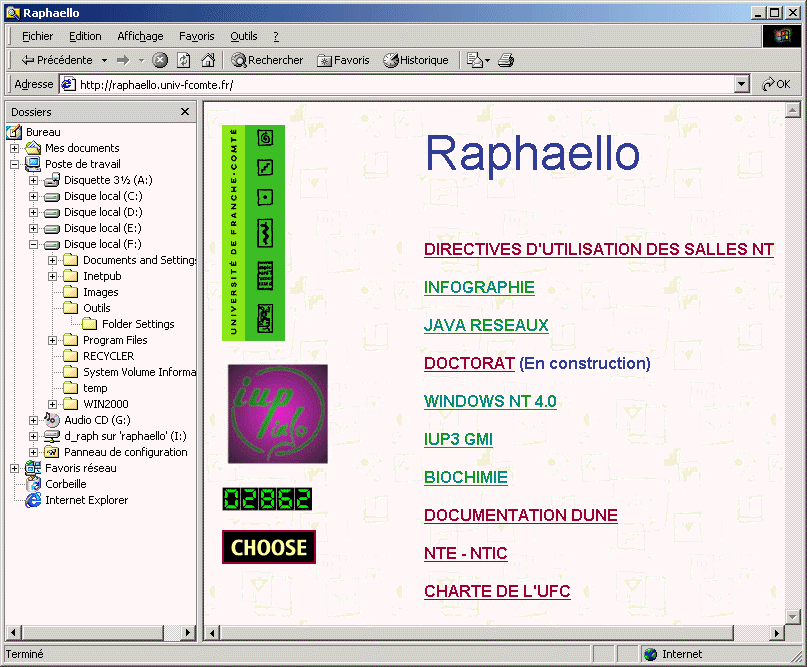Open the INFOGRAPHIE link
Screen dimensions: 807x667
pos(479,288)
